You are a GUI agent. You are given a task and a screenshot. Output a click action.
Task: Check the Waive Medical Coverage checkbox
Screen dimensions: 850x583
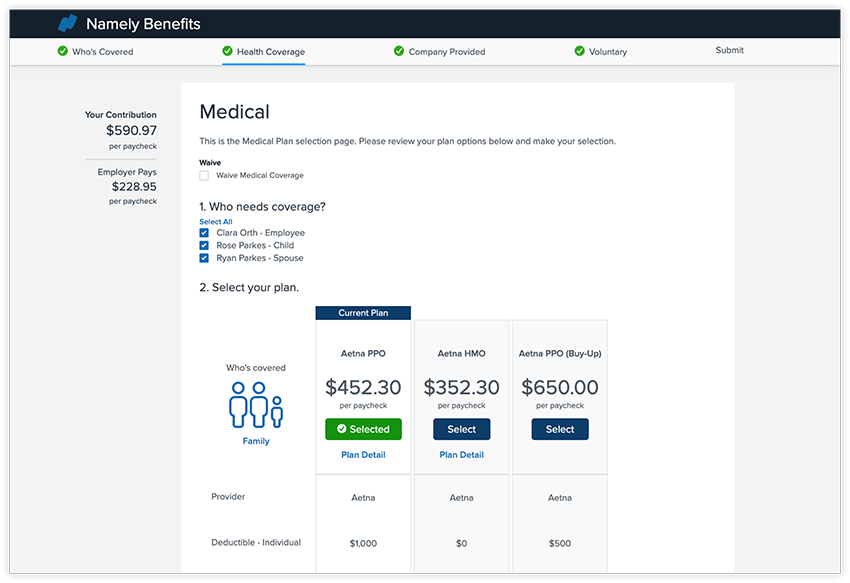coord(204,174)
